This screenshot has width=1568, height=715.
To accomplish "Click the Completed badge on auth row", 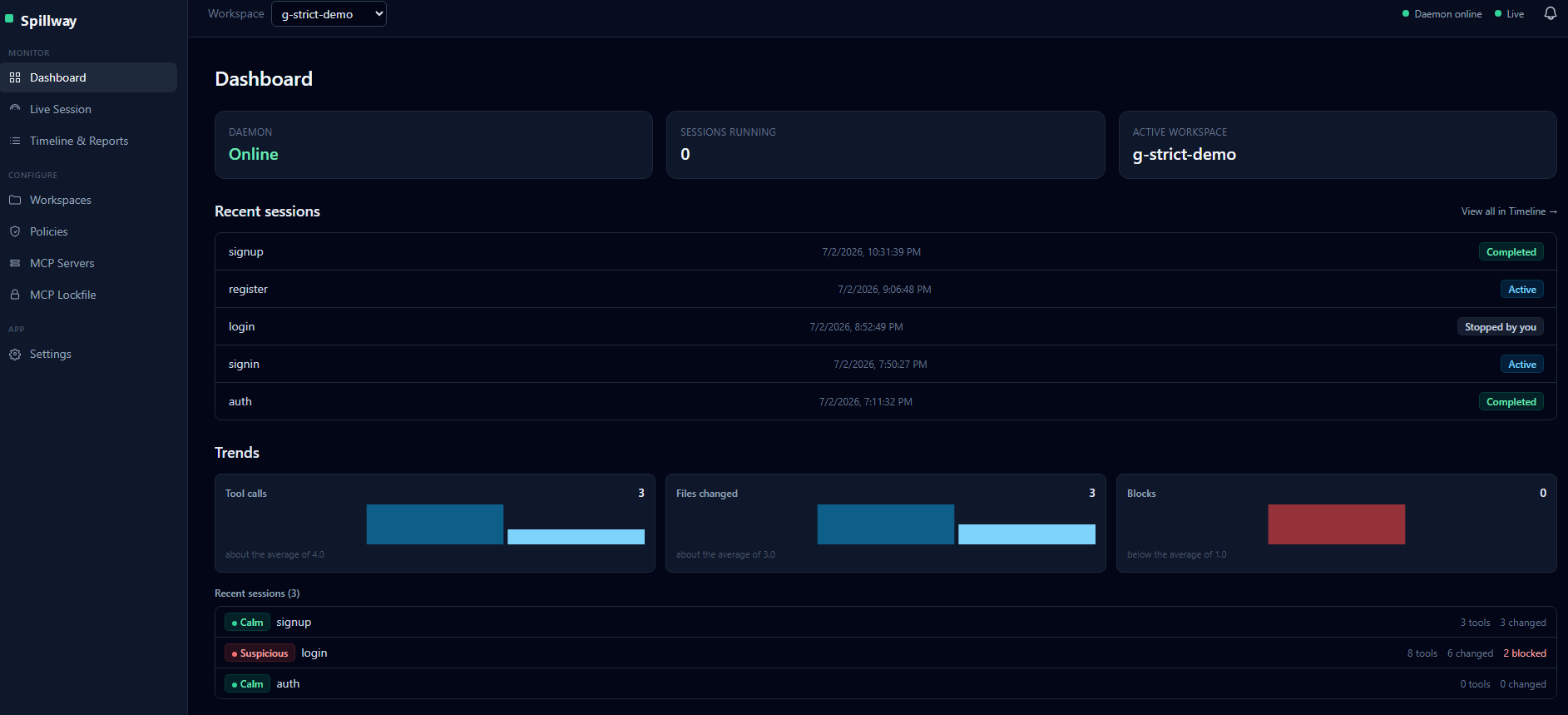I will pos(1511,402).
